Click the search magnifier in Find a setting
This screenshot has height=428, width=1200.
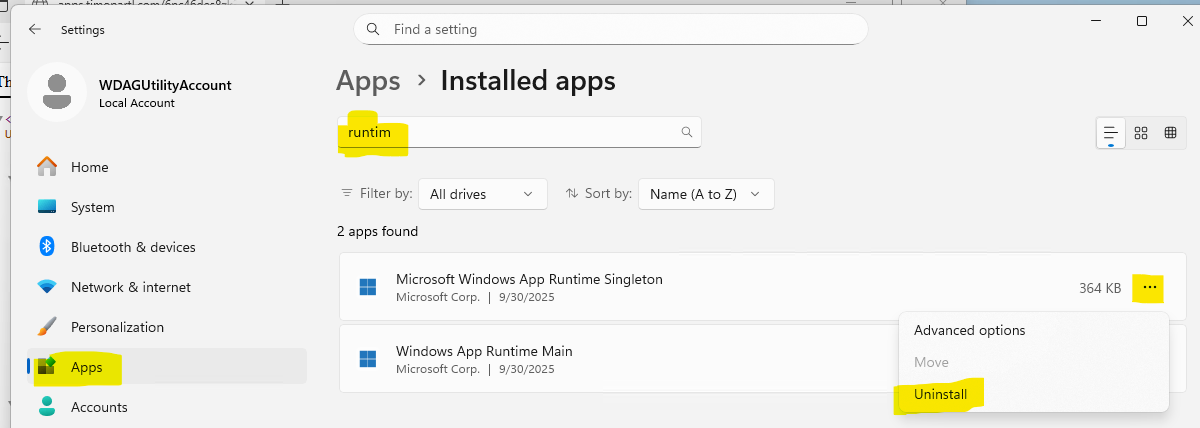pyautogui.click(x=373, y=29)
